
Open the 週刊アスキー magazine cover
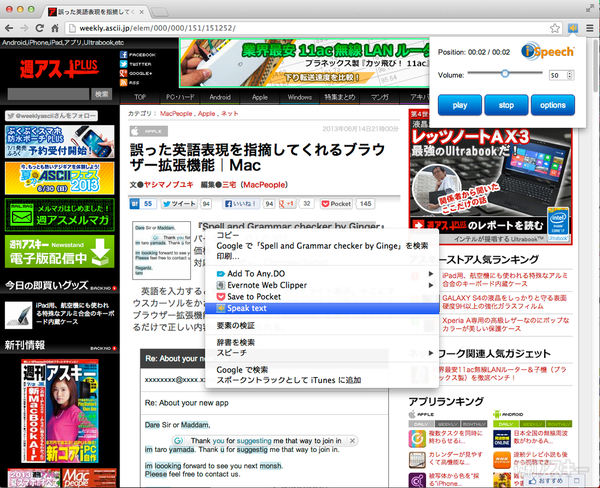click(59, 411)
